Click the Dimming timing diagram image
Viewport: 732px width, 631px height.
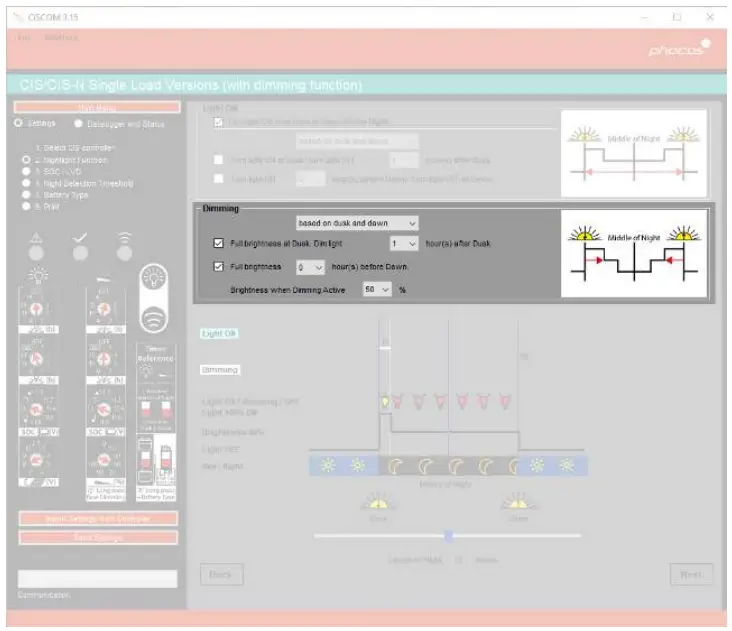pos(633,253)
